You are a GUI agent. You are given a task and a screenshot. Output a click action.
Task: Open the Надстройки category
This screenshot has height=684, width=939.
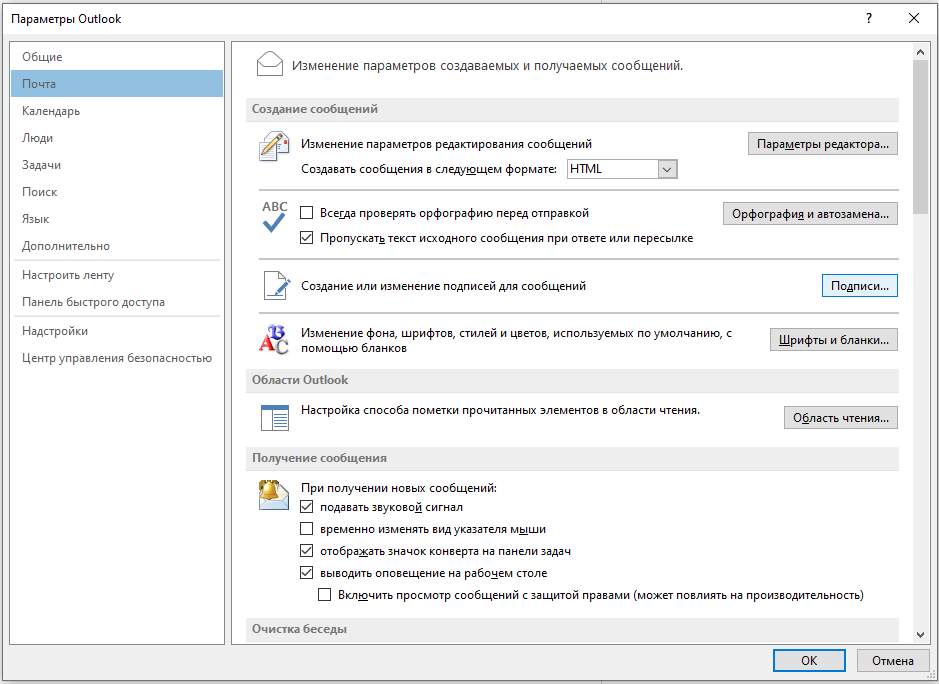coord(117,331)
